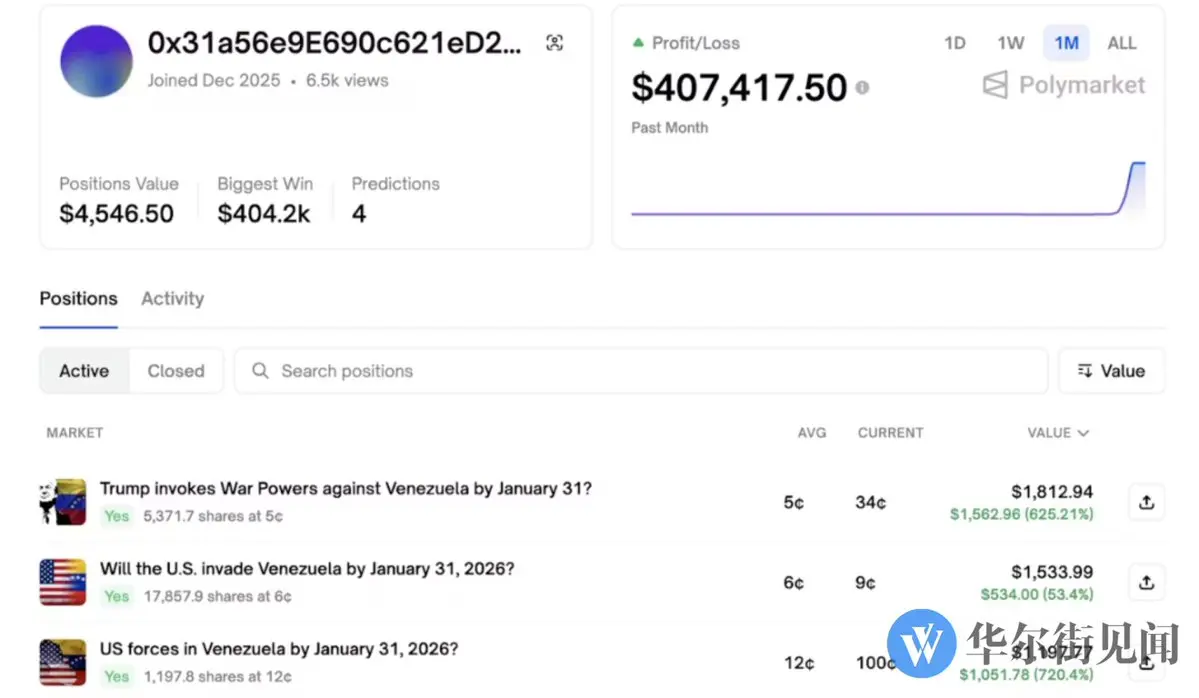Share the War Powers Venezuela position
The width and height of the screenshot is (1199, 698).
[1146, 501]
